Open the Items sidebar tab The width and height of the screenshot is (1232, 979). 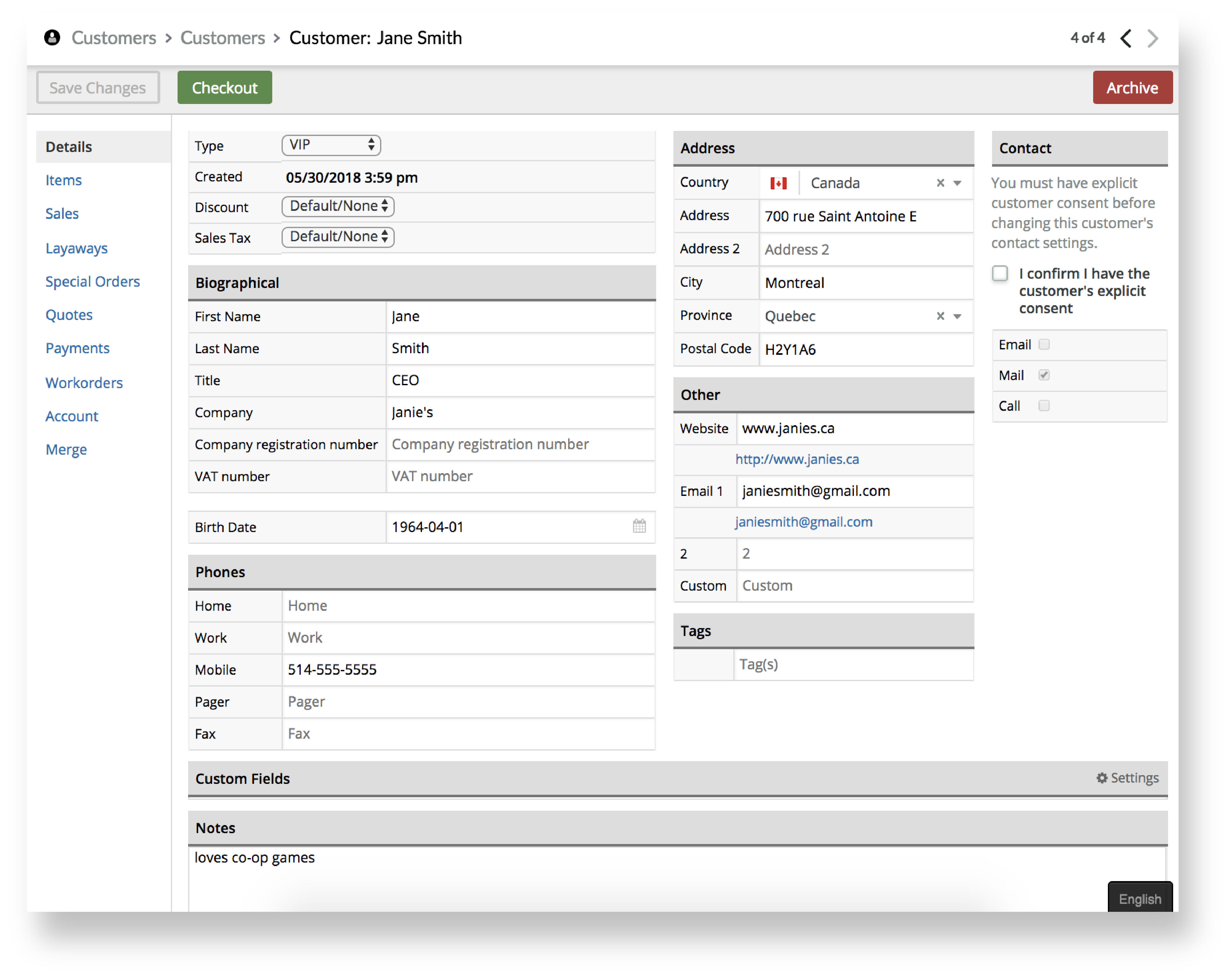tap(63, 180)
